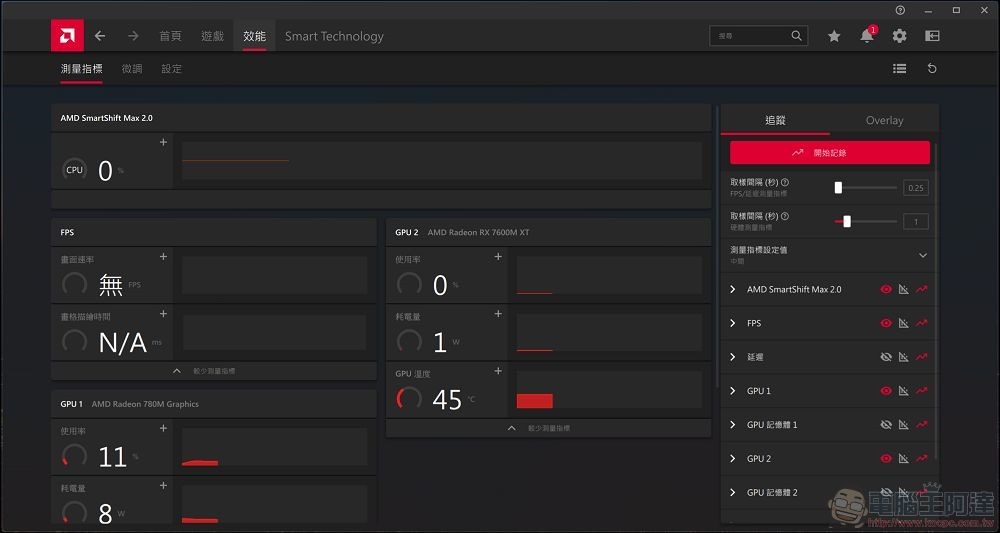The height and width of the screenshot is (533, 1000).
Task: Expand the 延遲 row chevron
Action: tap(733, 357)
